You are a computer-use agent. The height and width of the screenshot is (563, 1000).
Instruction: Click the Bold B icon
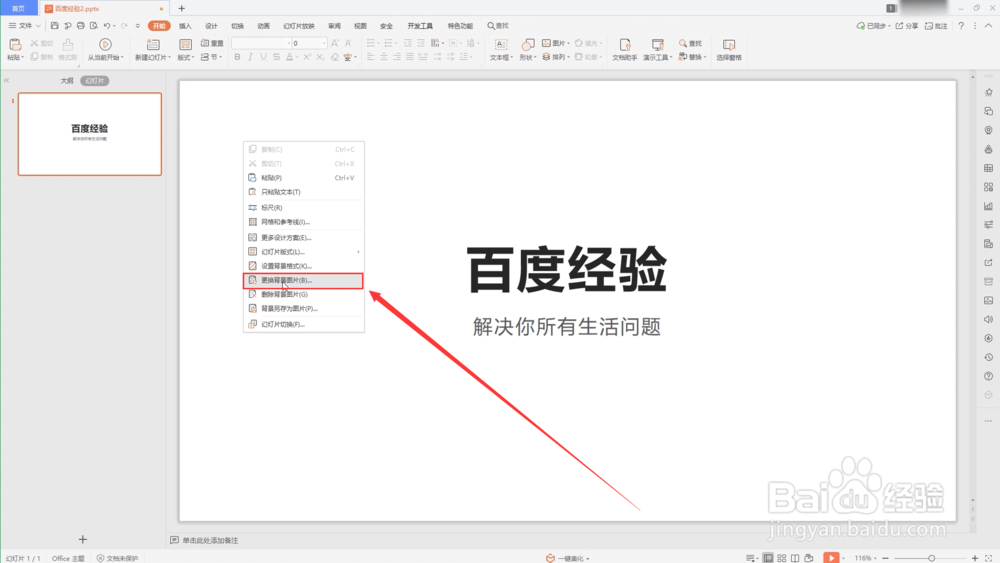coord(237,57)
